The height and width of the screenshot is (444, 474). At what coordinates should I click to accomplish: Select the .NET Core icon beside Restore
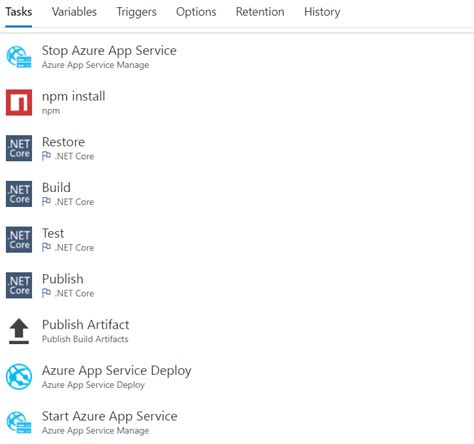point(19,148)
